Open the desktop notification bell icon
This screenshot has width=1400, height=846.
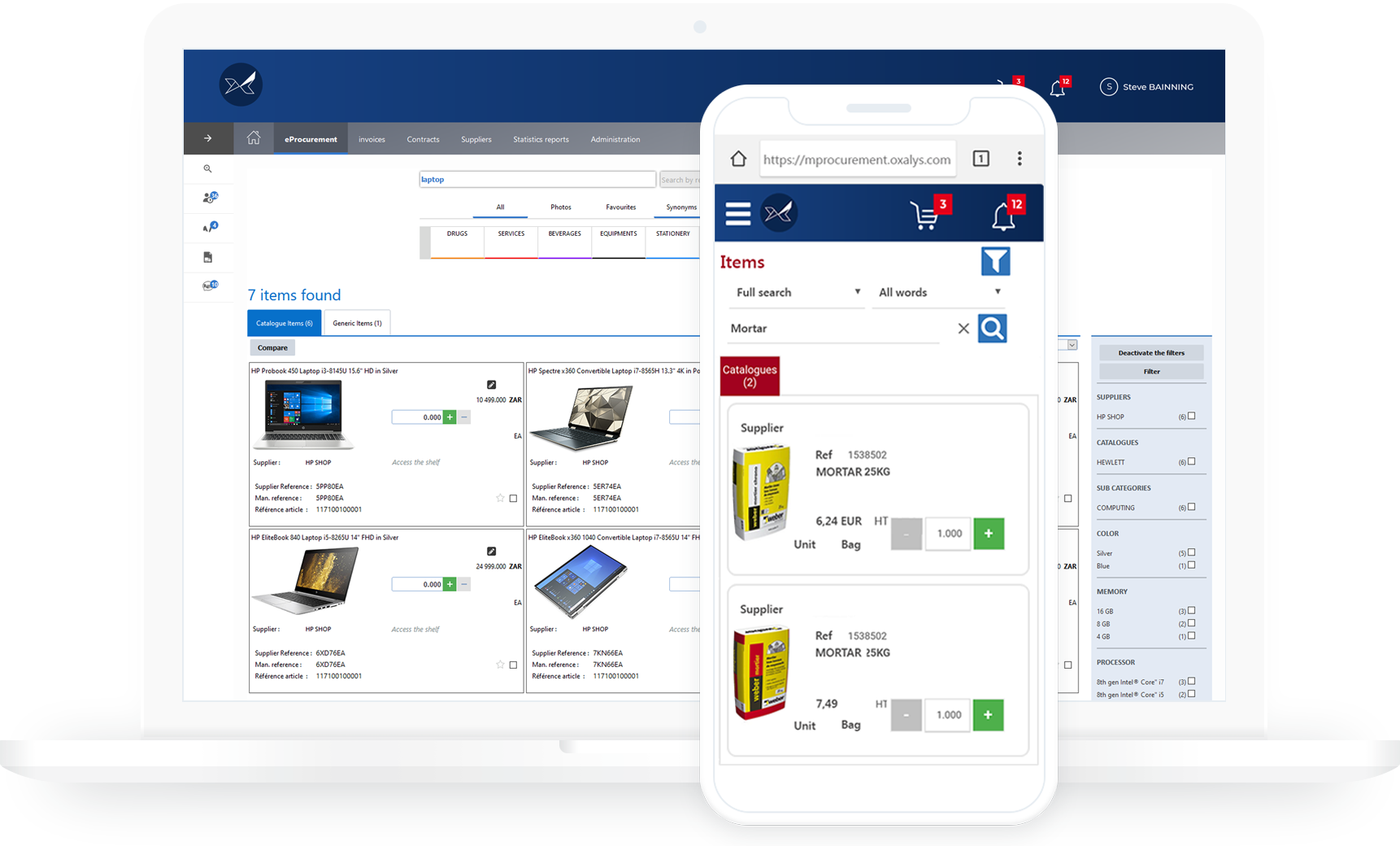pos(1058,88)
